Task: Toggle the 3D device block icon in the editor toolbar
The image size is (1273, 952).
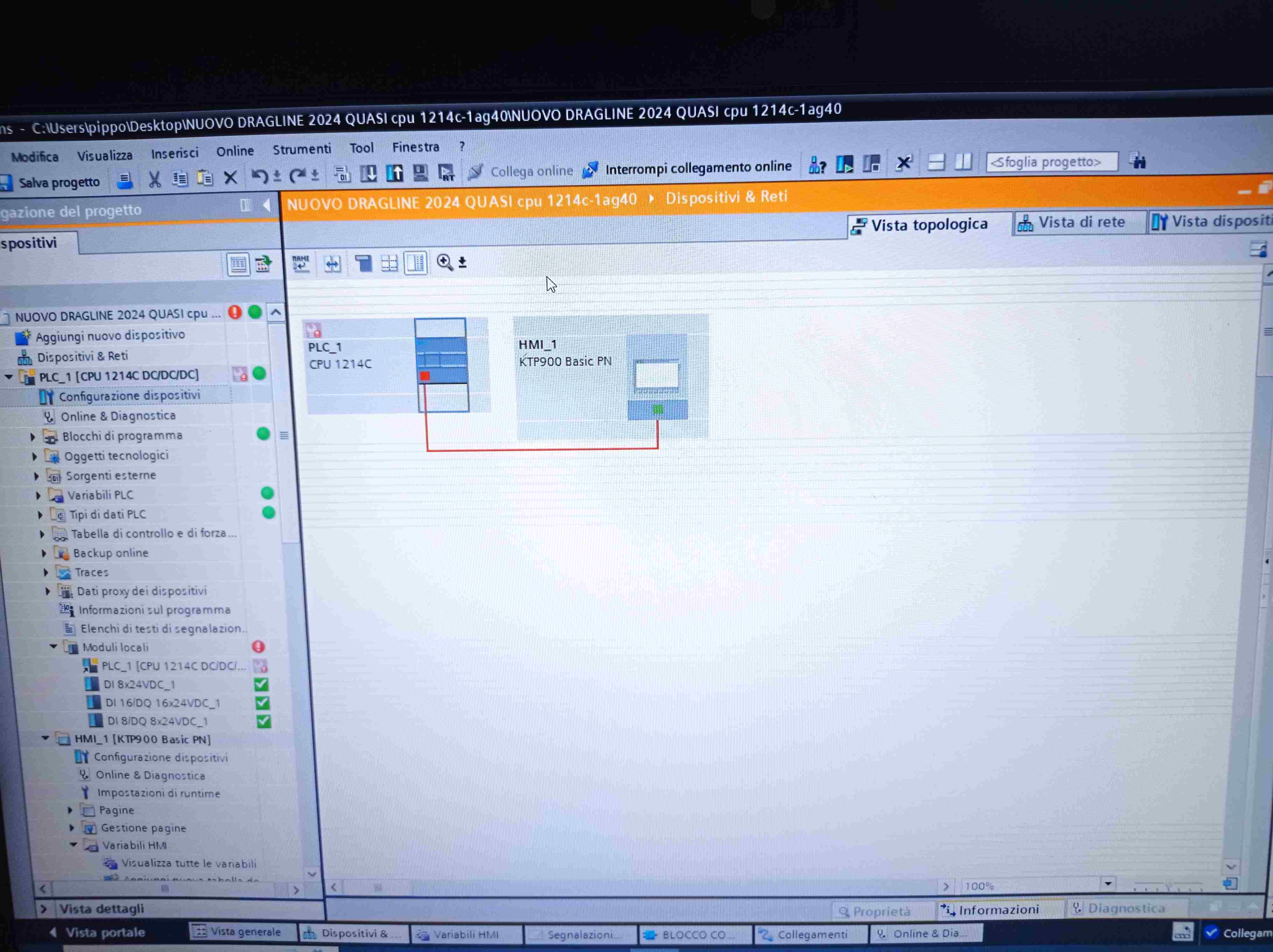Action: [363, 263]
